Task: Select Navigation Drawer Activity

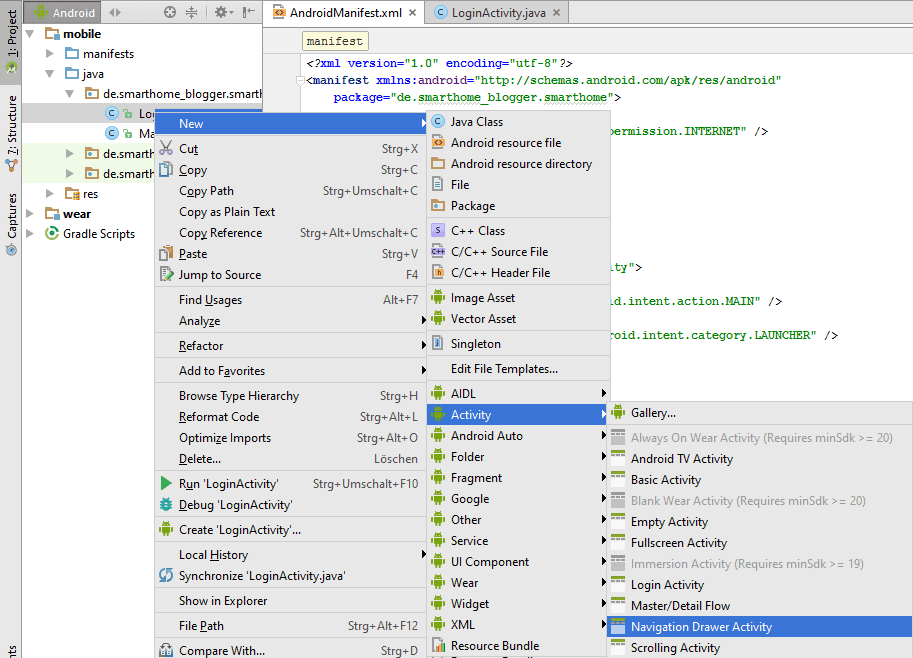Action: 759,627
